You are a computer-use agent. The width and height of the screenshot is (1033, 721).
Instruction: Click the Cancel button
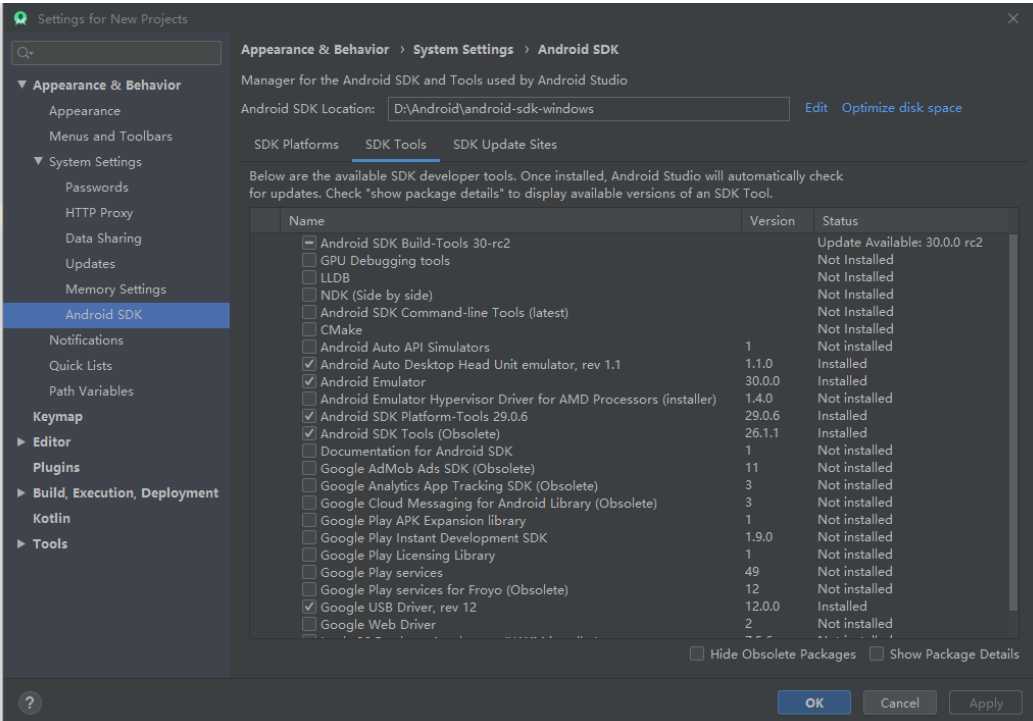click(x=899, y=703)
